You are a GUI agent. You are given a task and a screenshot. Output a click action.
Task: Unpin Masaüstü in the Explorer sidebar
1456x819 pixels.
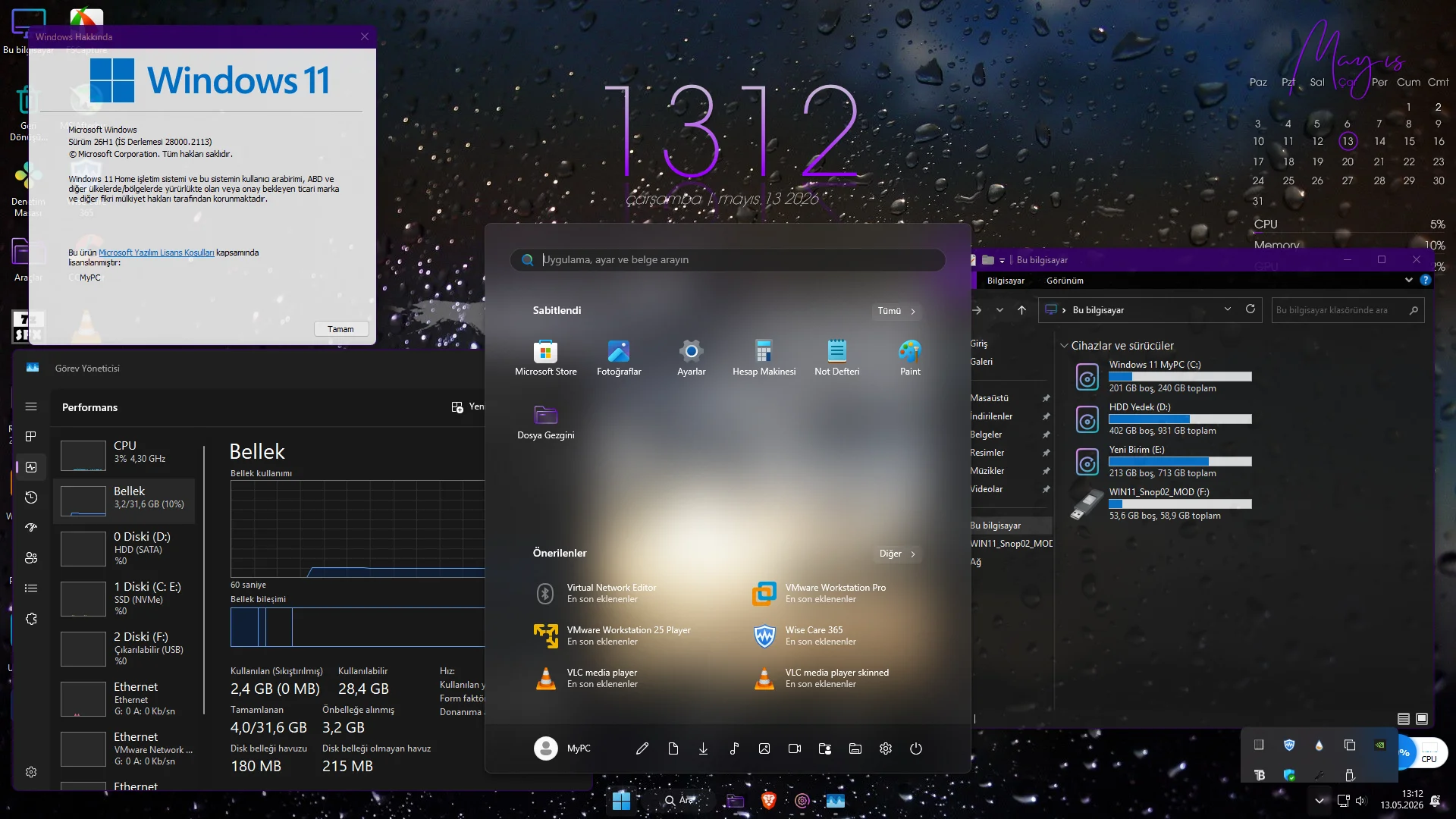(x=1046, y=398)
